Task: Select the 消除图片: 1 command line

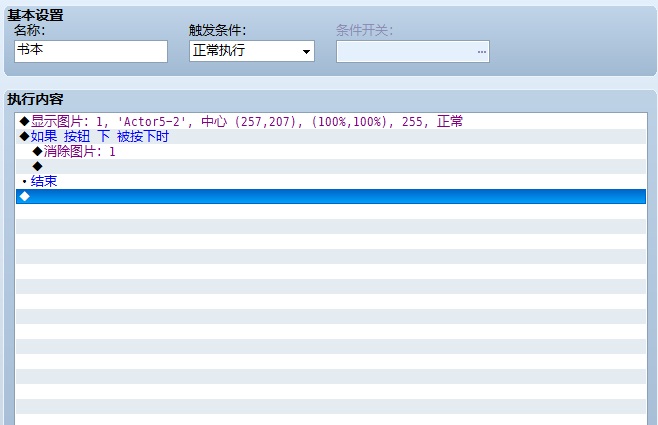Action: point(331,151)
